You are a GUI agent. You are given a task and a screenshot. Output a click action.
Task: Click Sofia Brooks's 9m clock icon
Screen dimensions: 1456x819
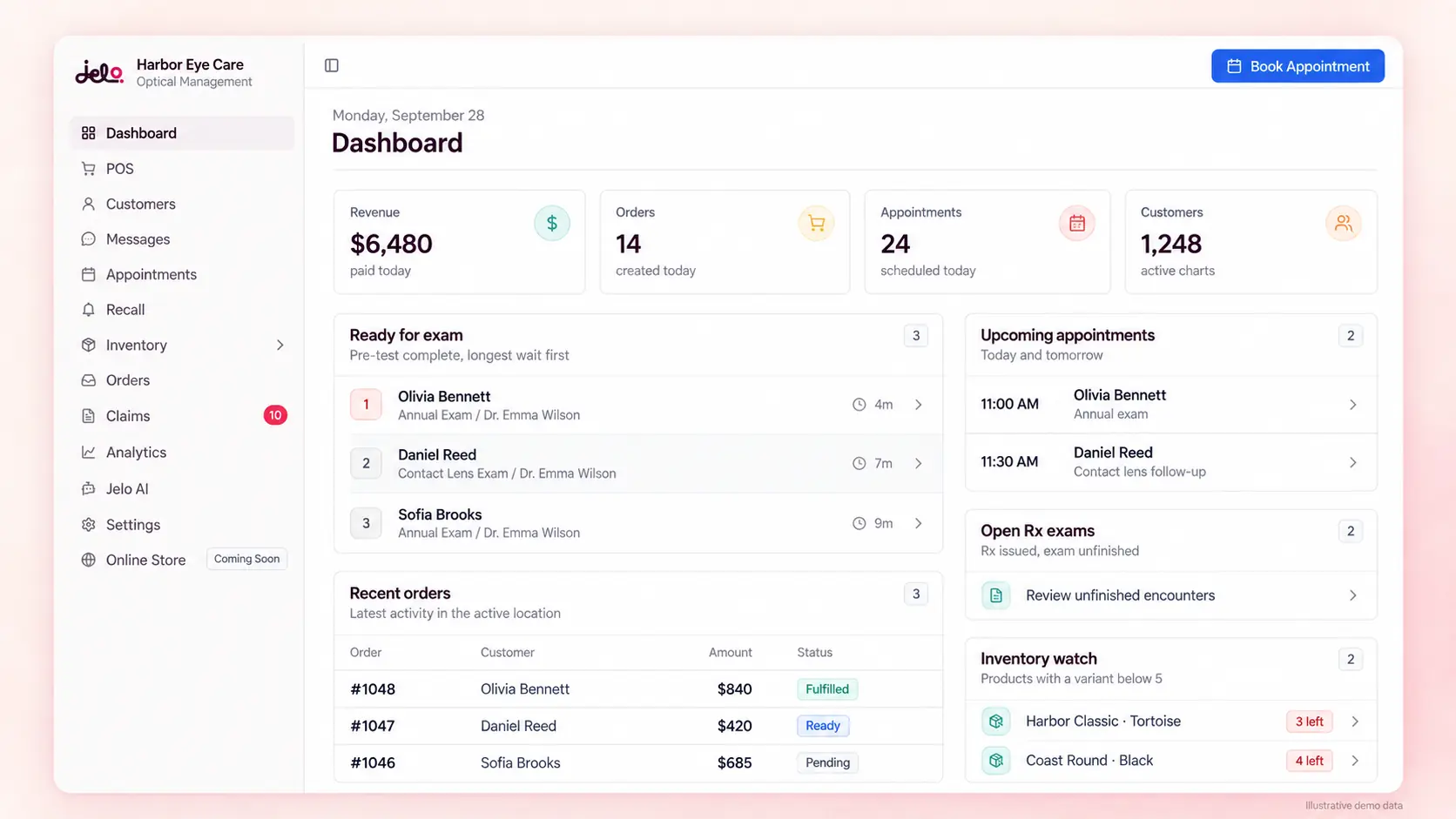click(859, 524)
